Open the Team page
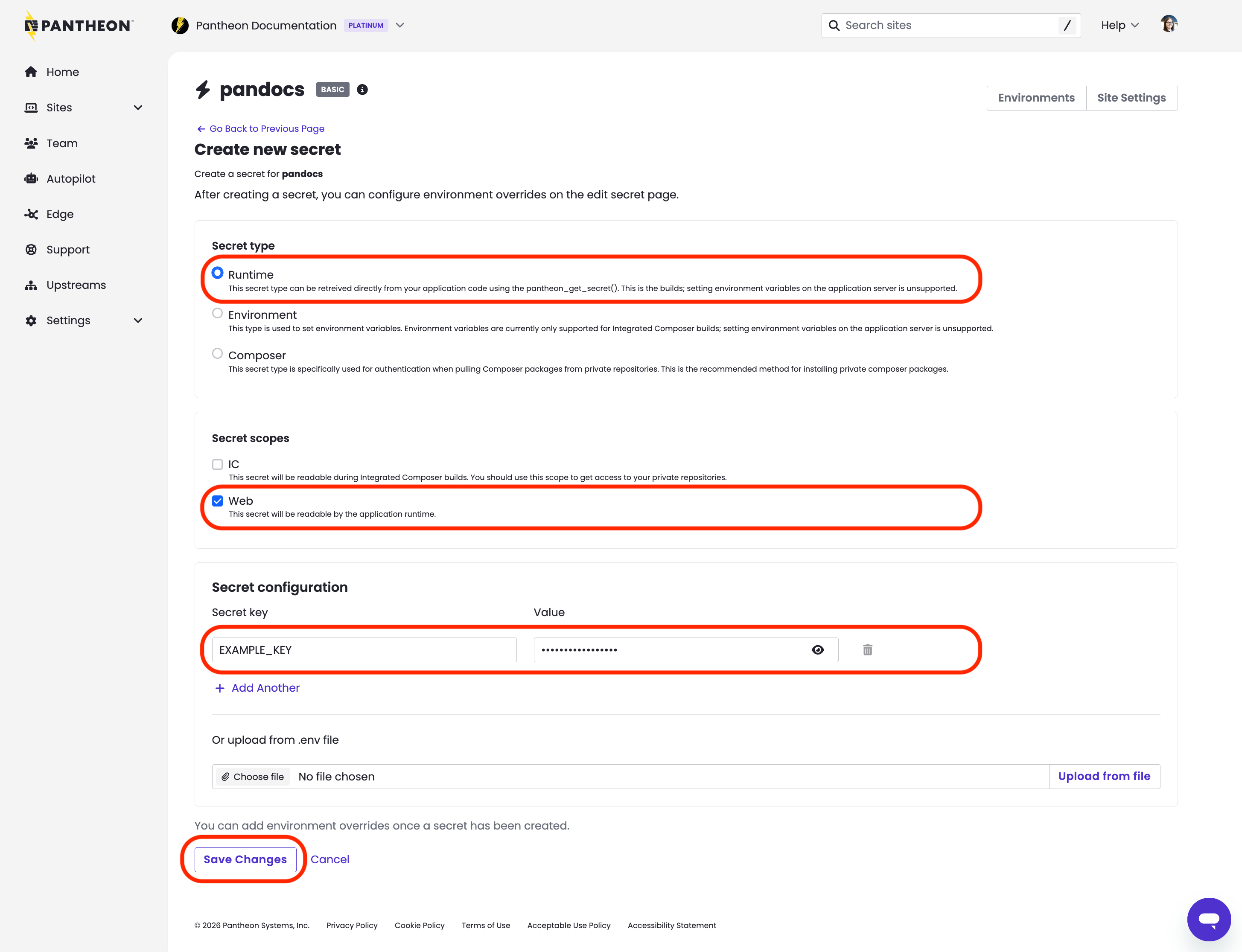This screenshot has height=952, width=1242. tap(61, 143)
